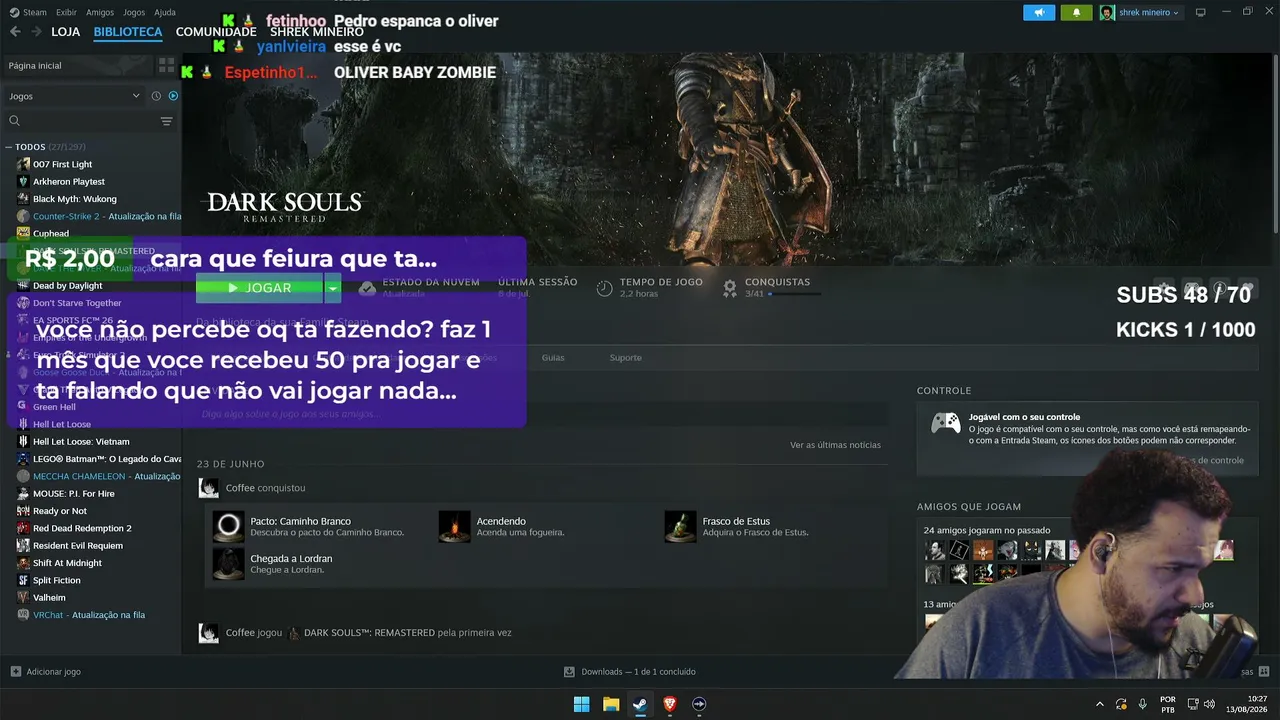Open the Amigos menu
The image size is (1280, 720).
pyautogui.click(x=100, y=12)
